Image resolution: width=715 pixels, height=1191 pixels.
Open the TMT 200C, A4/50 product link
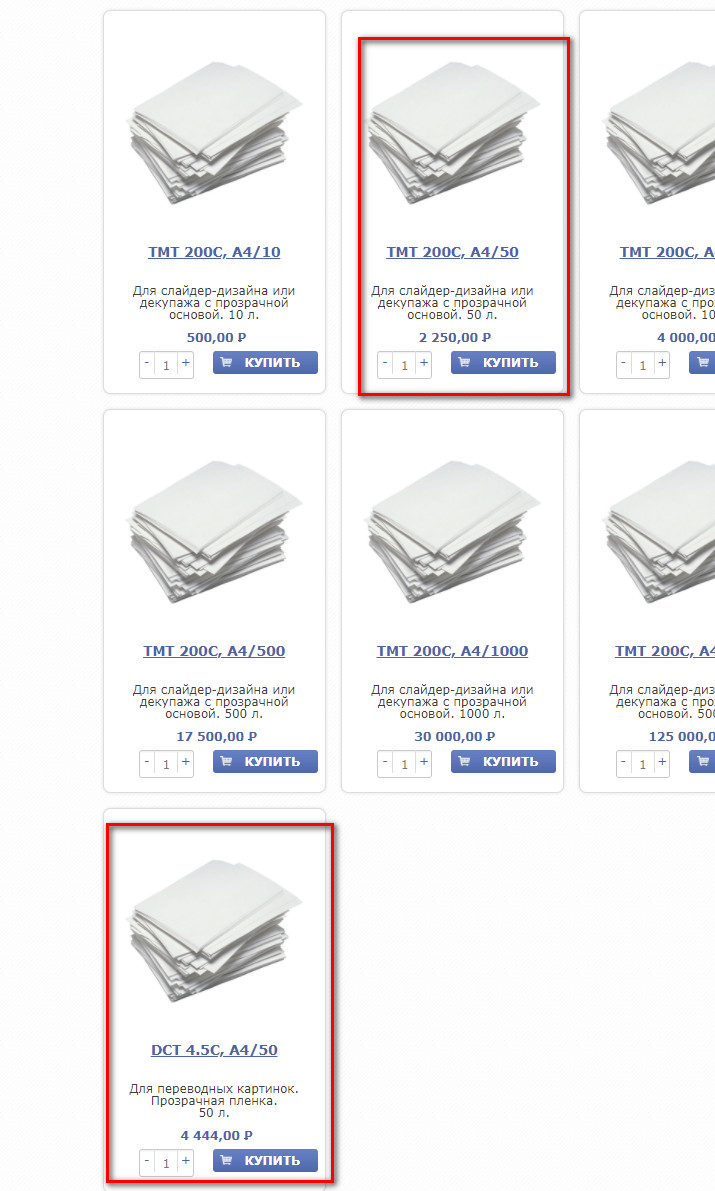(x=452, y=252)
